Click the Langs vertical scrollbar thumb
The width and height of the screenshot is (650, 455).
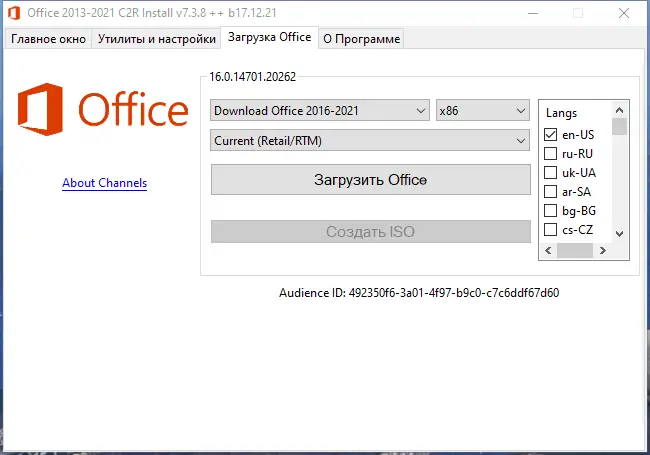[x=619, y=127]
